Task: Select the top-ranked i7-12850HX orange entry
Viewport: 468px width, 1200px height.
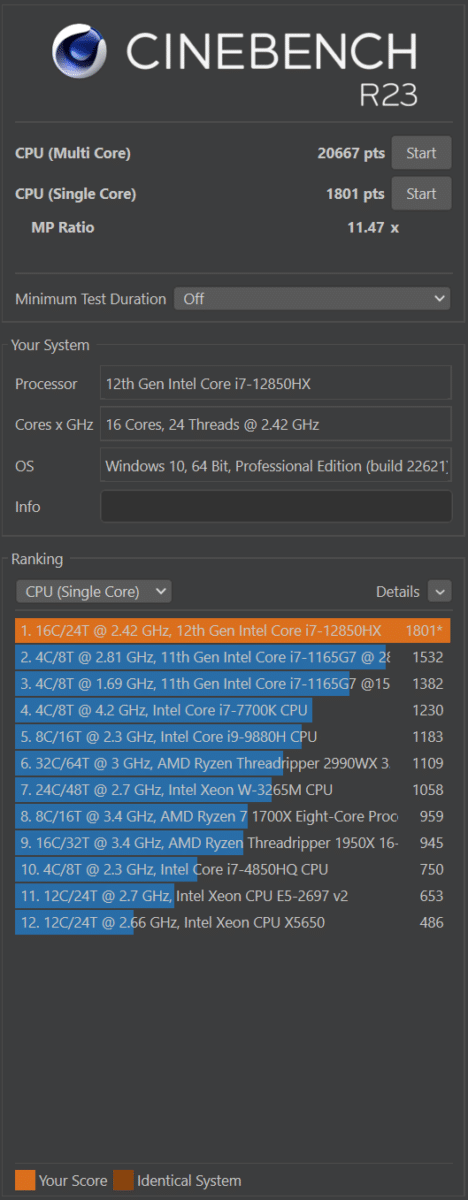Action: click(x=233, y=631)
